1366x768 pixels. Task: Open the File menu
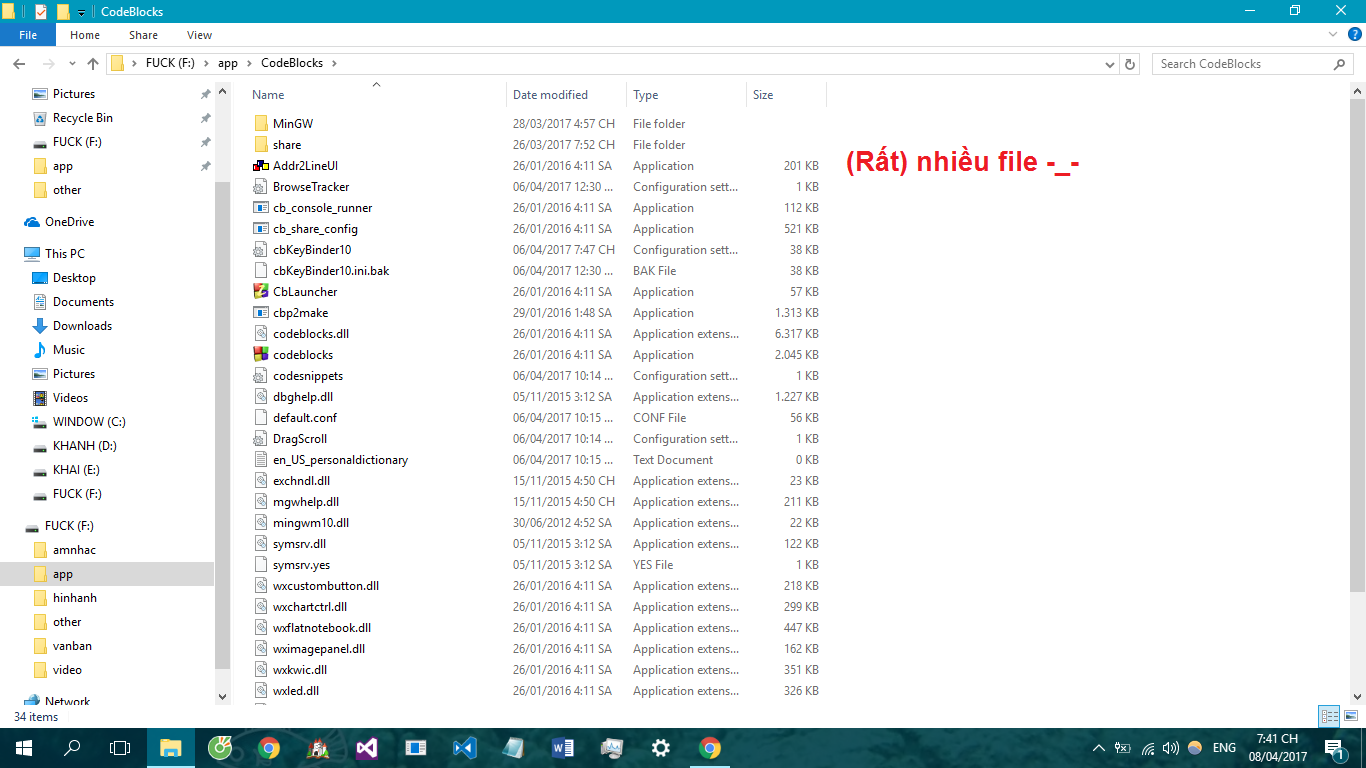(x=28, y=35)
